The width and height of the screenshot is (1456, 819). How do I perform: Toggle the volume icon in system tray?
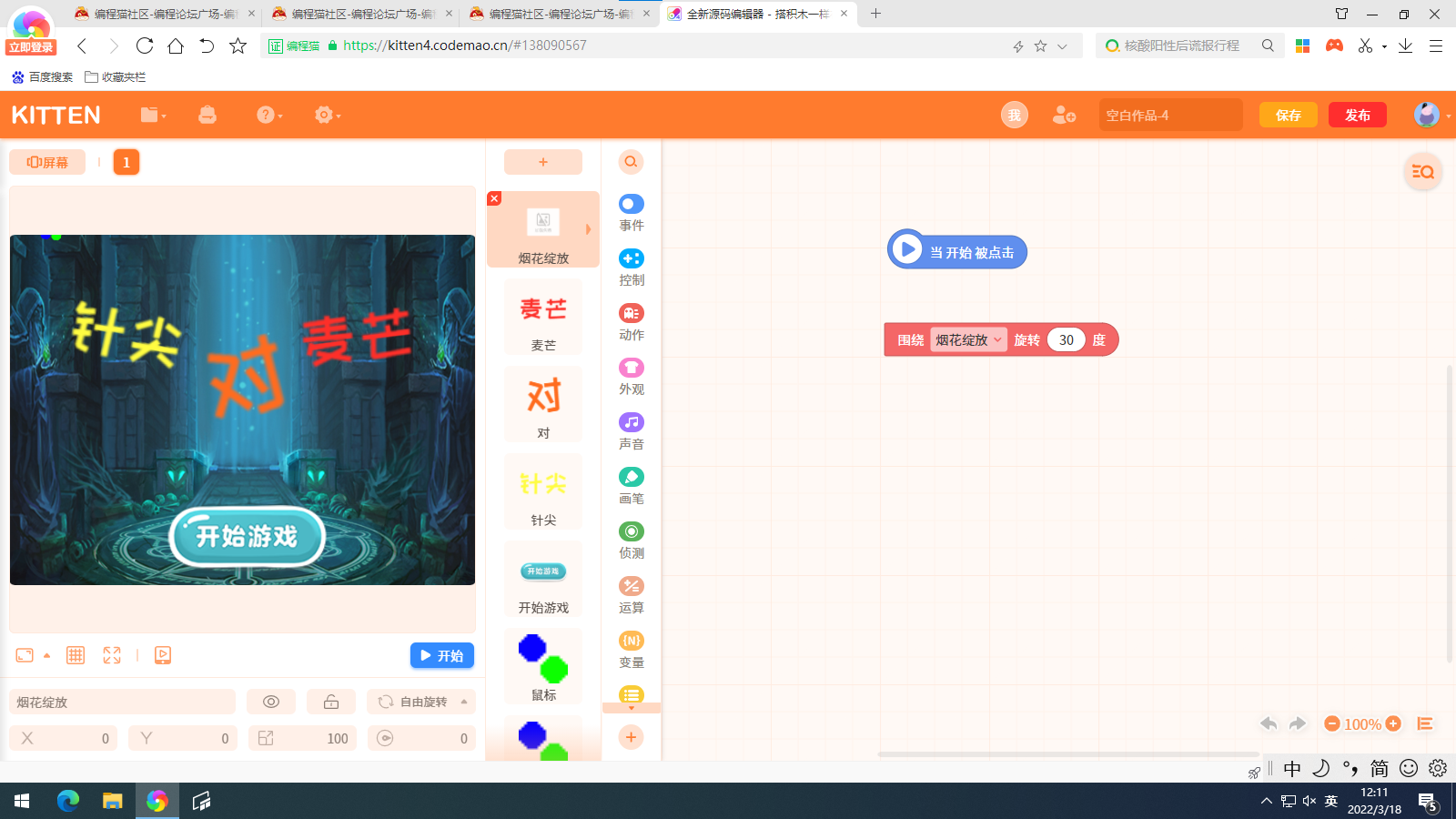point(1309,801)
